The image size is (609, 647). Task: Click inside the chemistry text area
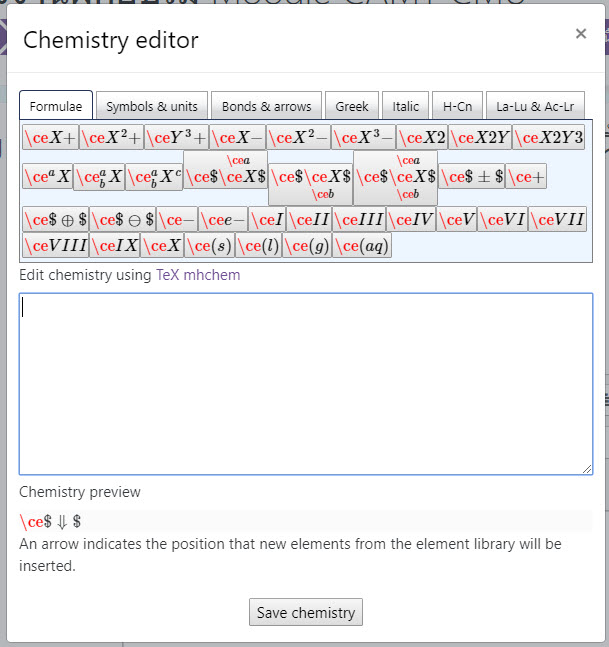click(305, 383)
